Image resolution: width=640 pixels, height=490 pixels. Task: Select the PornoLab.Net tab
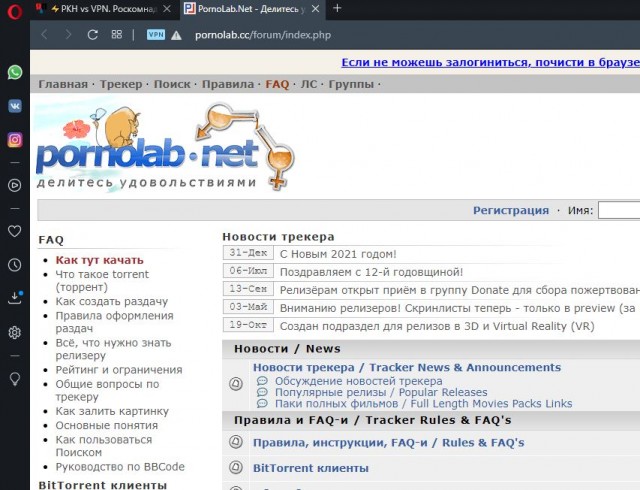point(251,9)
